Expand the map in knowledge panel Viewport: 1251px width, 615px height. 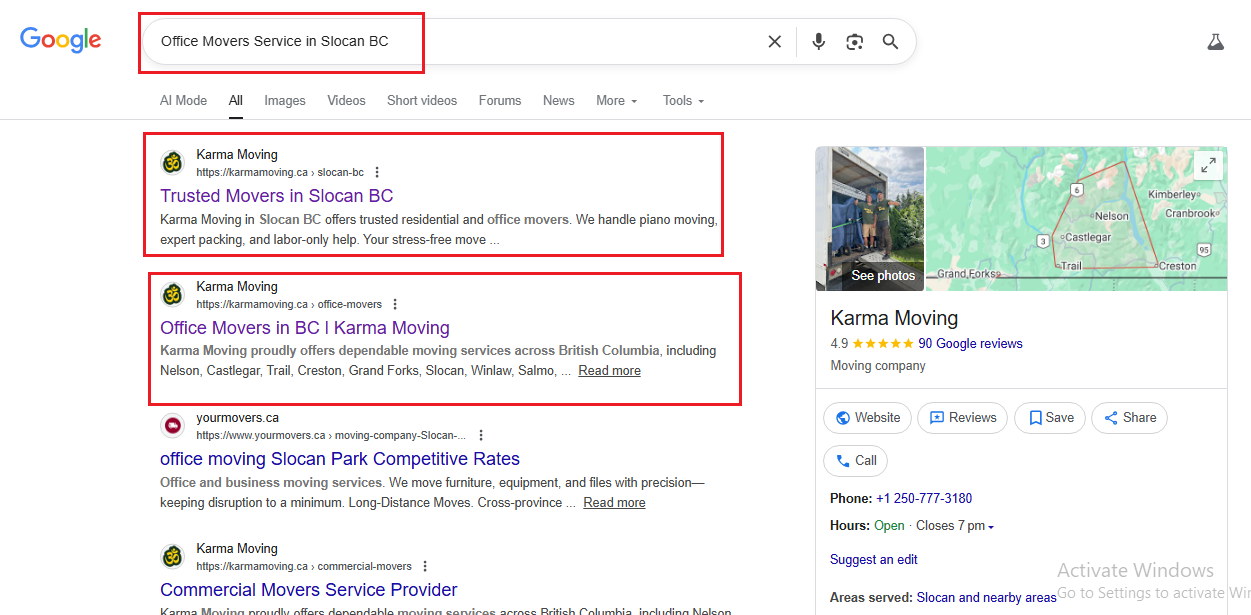point(1208,166)
